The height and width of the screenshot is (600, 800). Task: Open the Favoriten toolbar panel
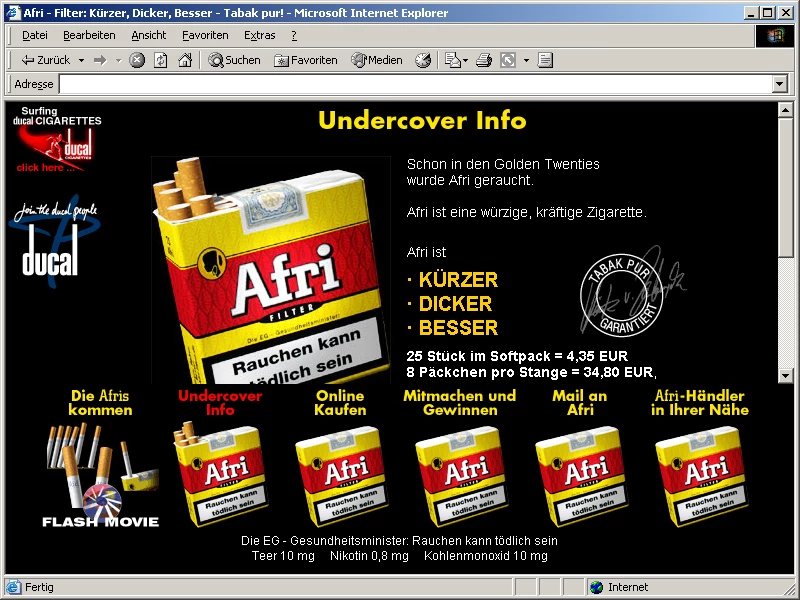306,60
